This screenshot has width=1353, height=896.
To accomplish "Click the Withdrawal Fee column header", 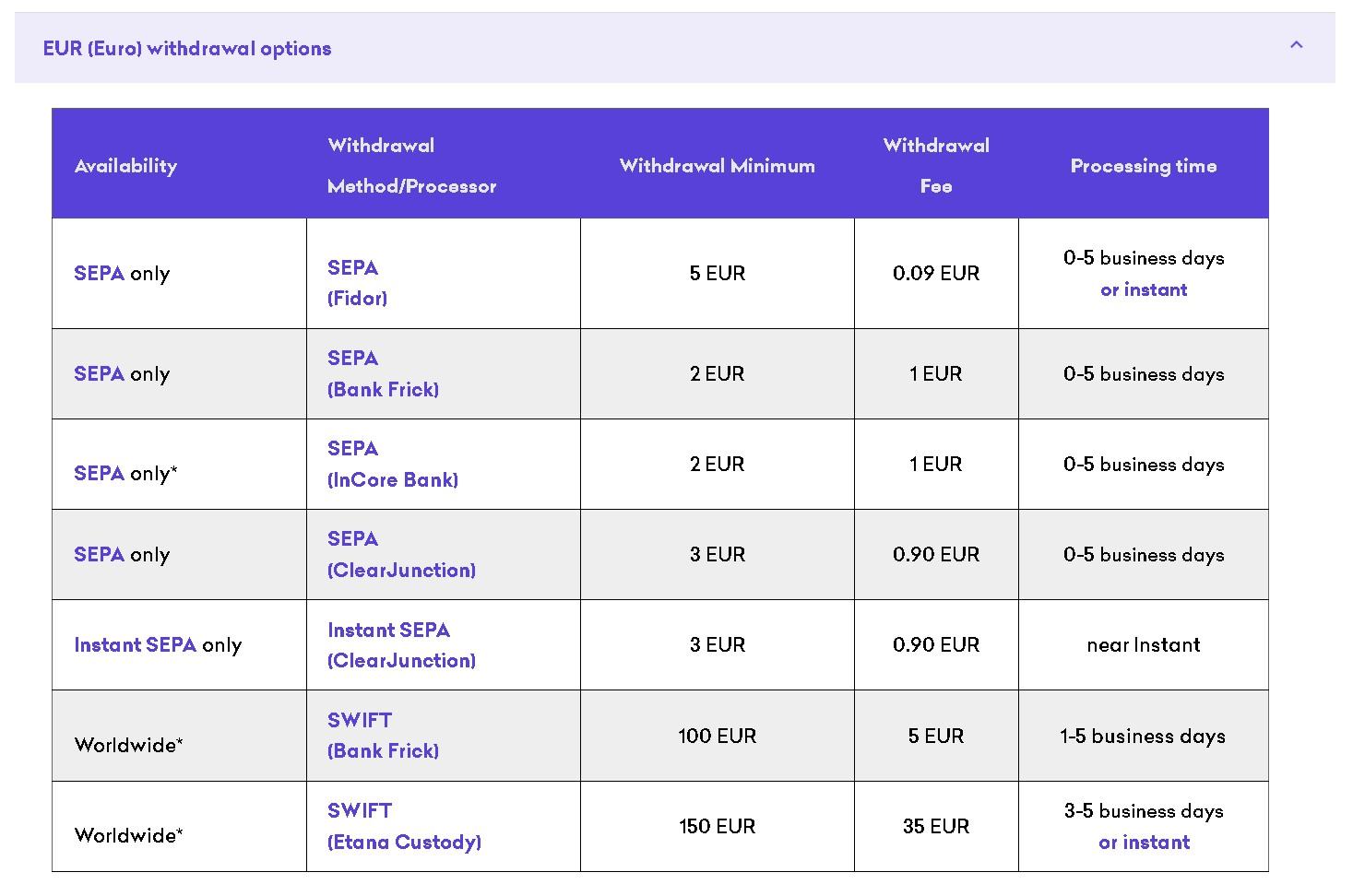I will coord(935,166).
